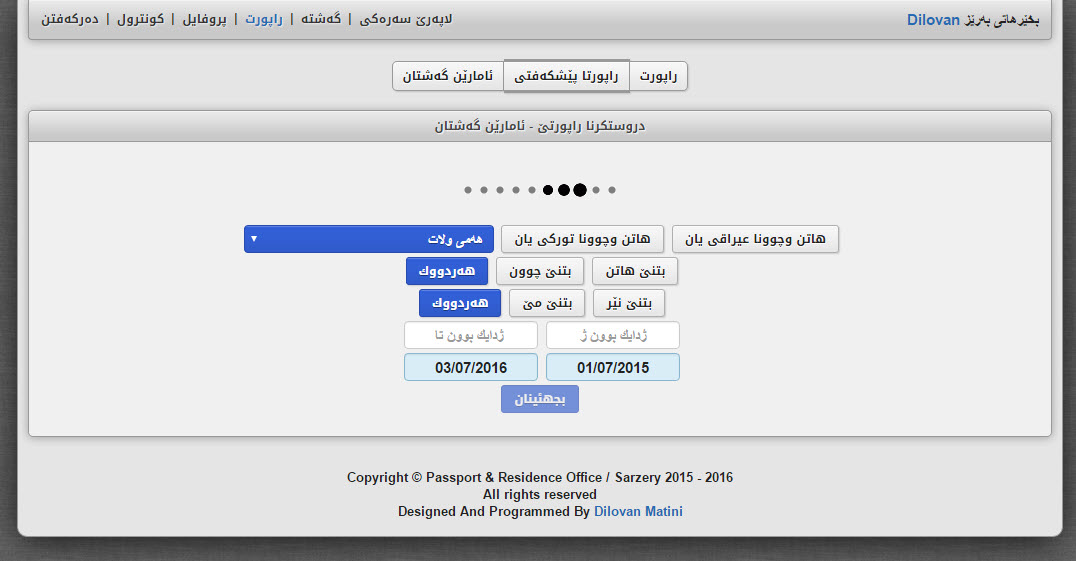Image resolution: width=1076 pixels, height=561 pixels.
Task: Click the بجهئینان submit button
Action: point(540,399)
